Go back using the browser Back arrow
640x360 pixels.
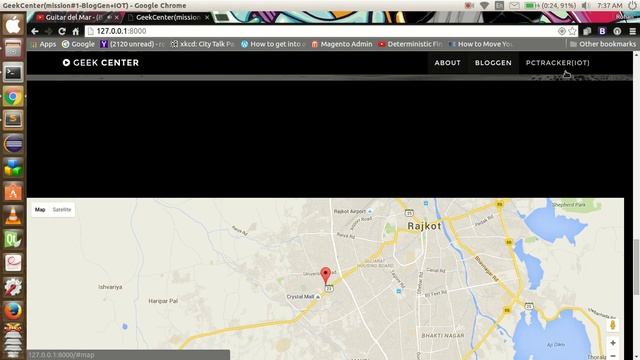(x=35, y=31)
